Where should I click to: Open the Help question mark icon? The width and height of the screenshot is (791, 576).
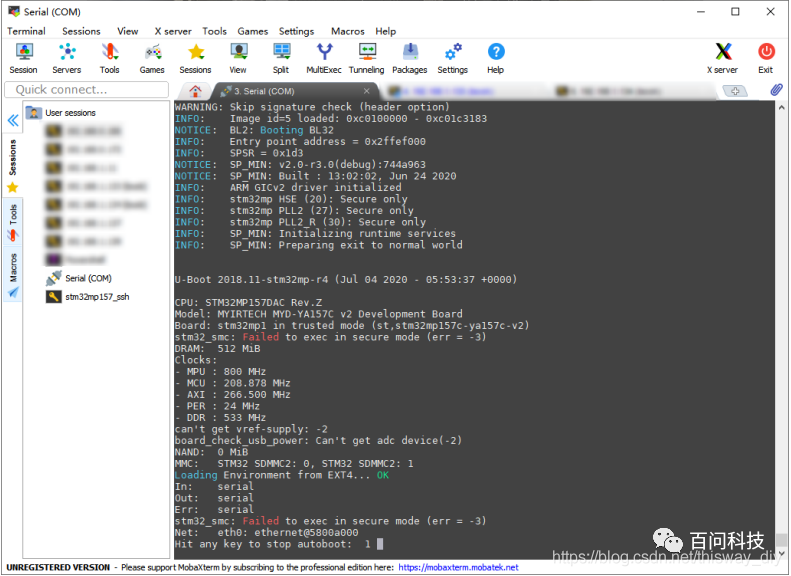pos(495,58)
